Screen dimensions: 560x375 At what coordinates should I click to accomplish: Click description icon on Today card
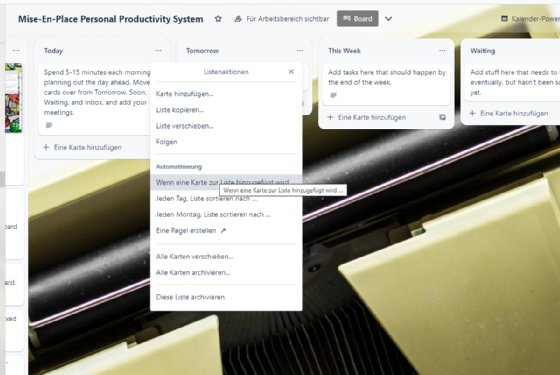tap(49, 125)
